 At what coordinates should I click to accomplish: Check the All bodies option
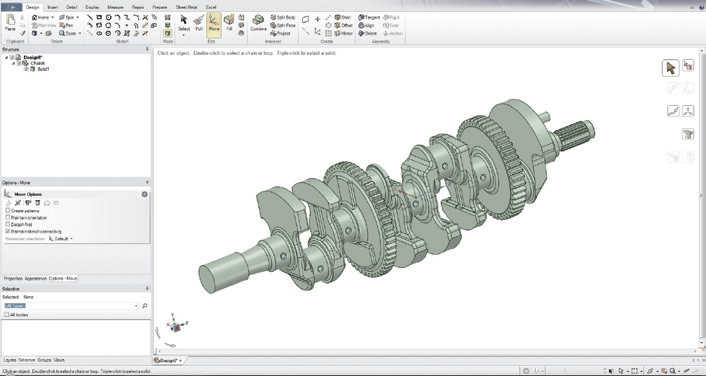pyautogui.click(x=7, y=314)
